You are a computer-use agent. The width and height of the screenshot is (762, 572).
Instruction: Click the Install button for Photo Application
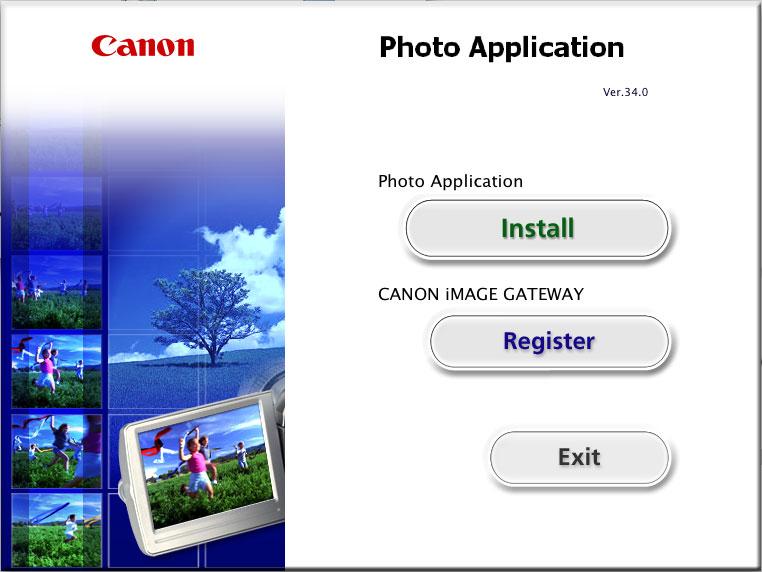point(537,228)
